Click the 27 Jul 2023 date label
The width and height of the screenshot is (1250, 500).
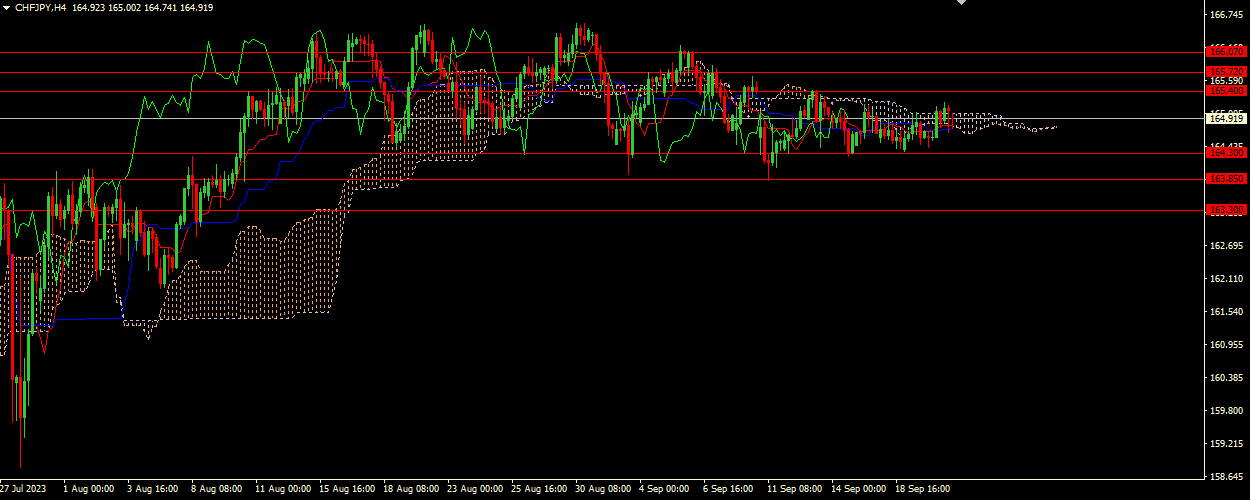pos(24,489)
